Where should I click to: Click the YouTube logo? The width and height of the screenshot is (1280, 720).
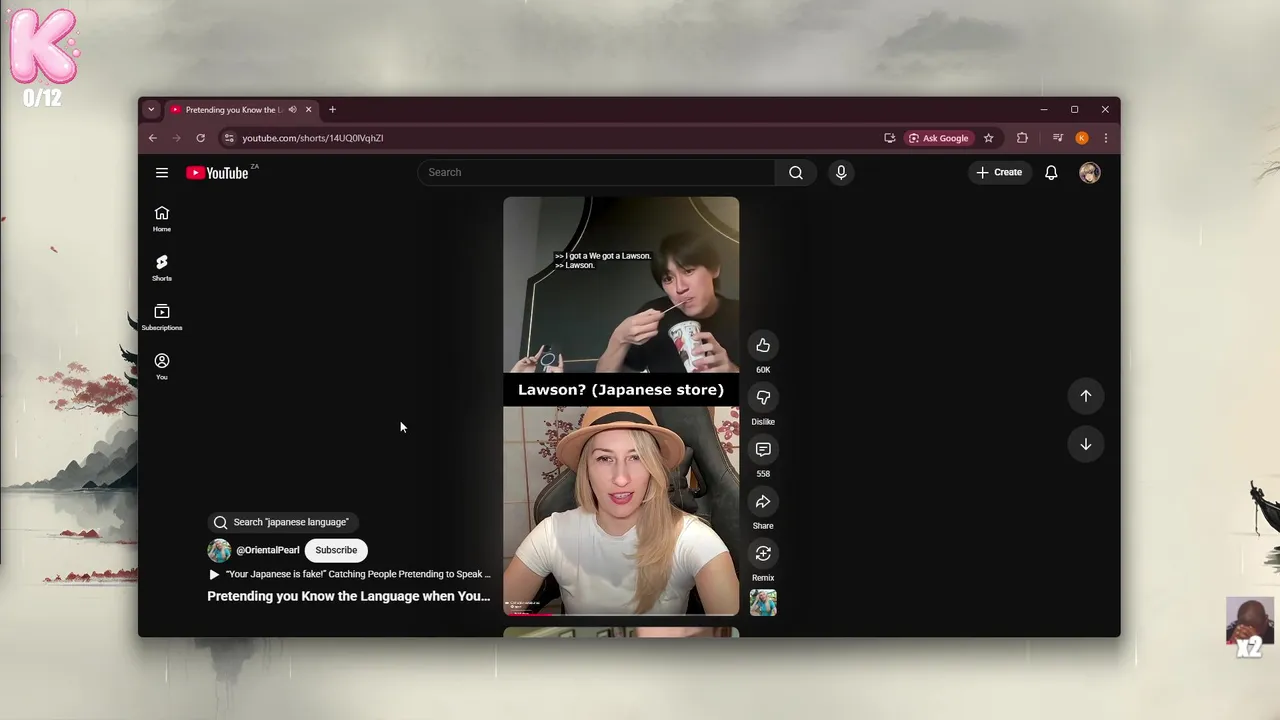[217, 173]
